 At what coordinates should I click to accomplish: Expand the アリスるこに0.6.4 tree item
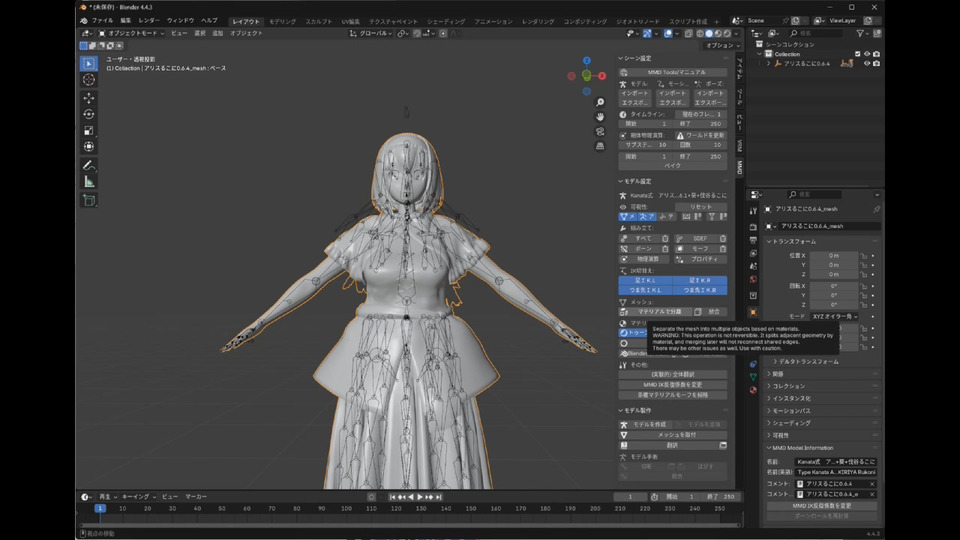point(769,63)
